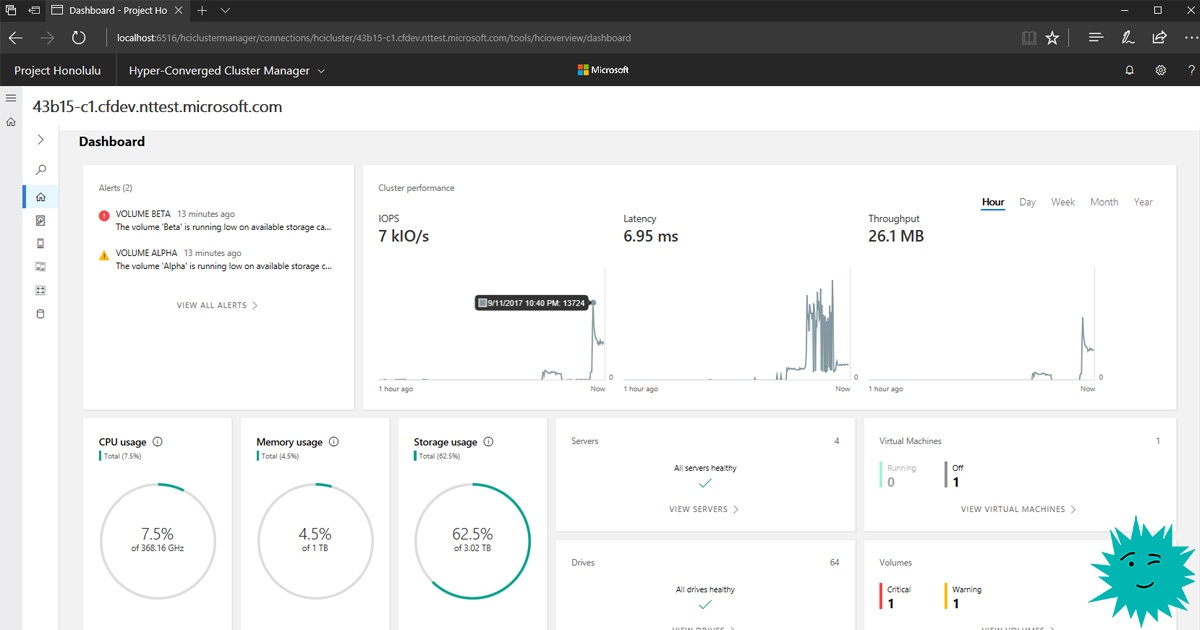Open help question mark in the header

pyautogui.click(x=1192, y=70)
